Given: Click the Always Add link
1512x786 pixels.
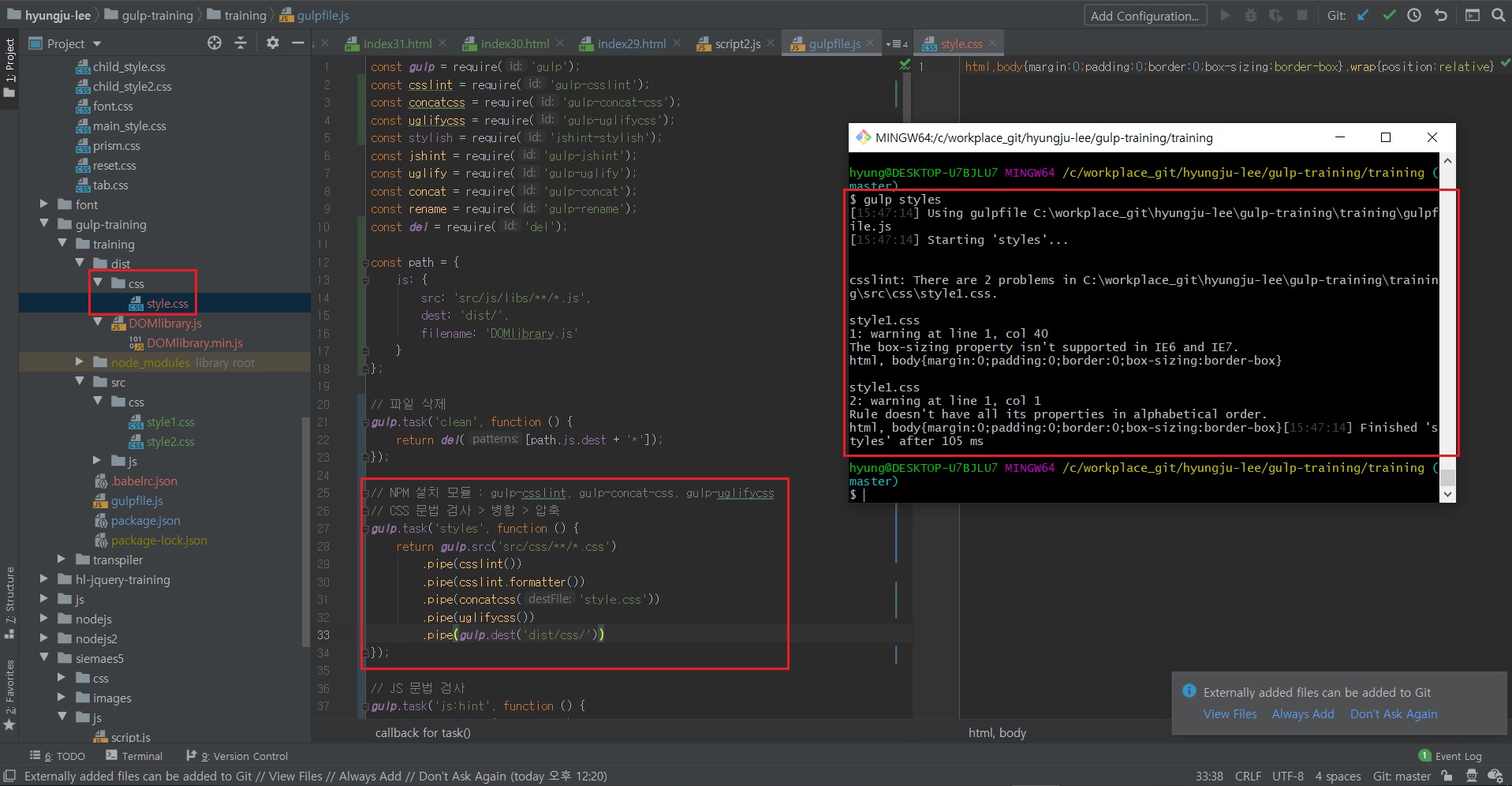Looking at the screenshot, I should tap(1302, 714).
